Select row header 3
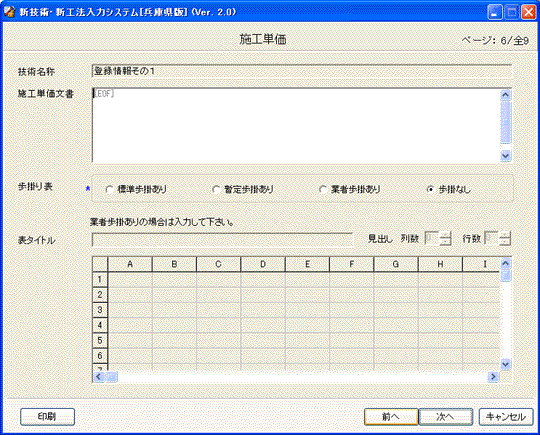Viewport: 540px width, 435px height. pos(100,310)
